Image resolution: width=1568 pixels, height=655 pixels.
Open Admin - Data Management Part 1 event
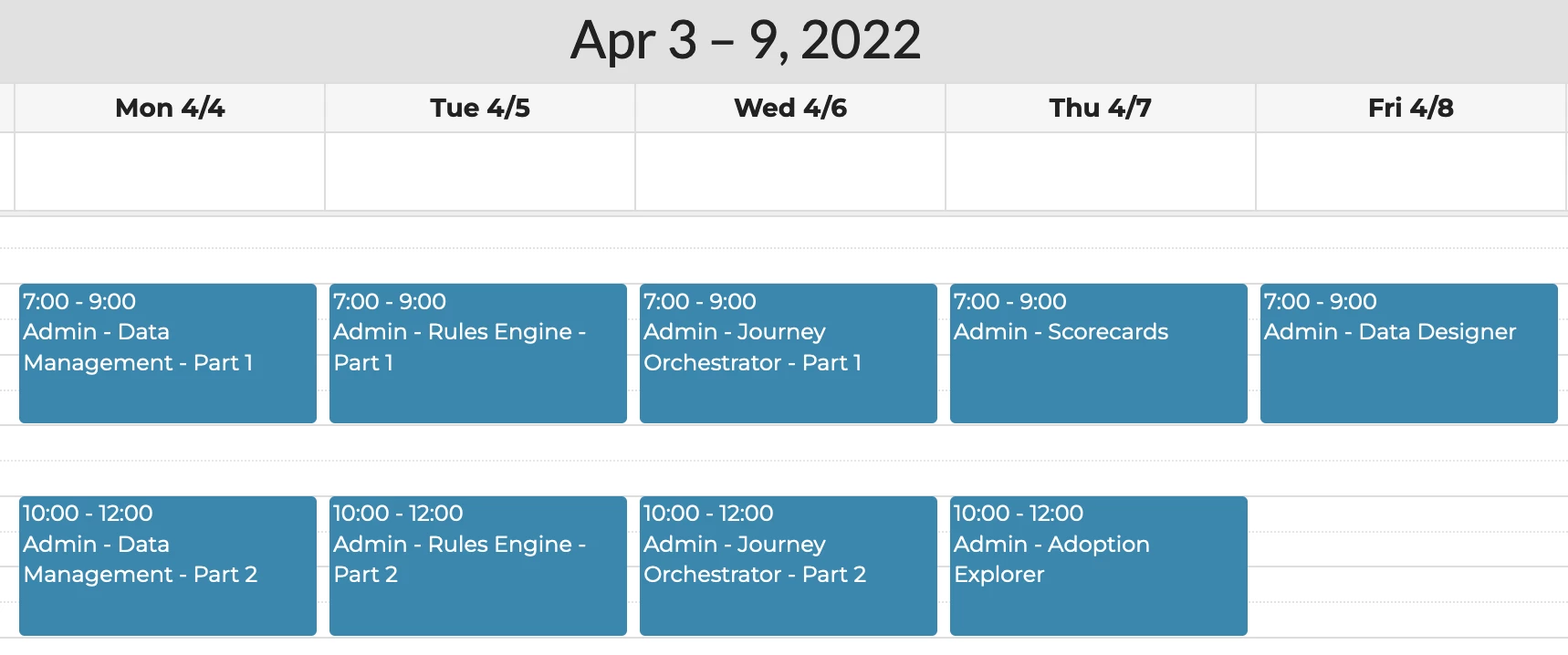[168, 353]
